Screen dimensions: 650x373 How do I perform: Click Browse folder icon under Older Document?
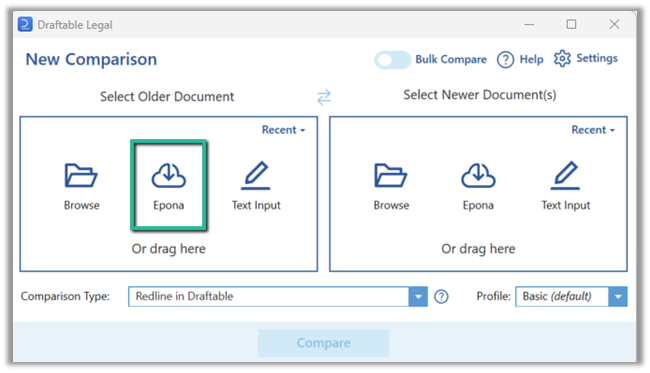[81, 175]
